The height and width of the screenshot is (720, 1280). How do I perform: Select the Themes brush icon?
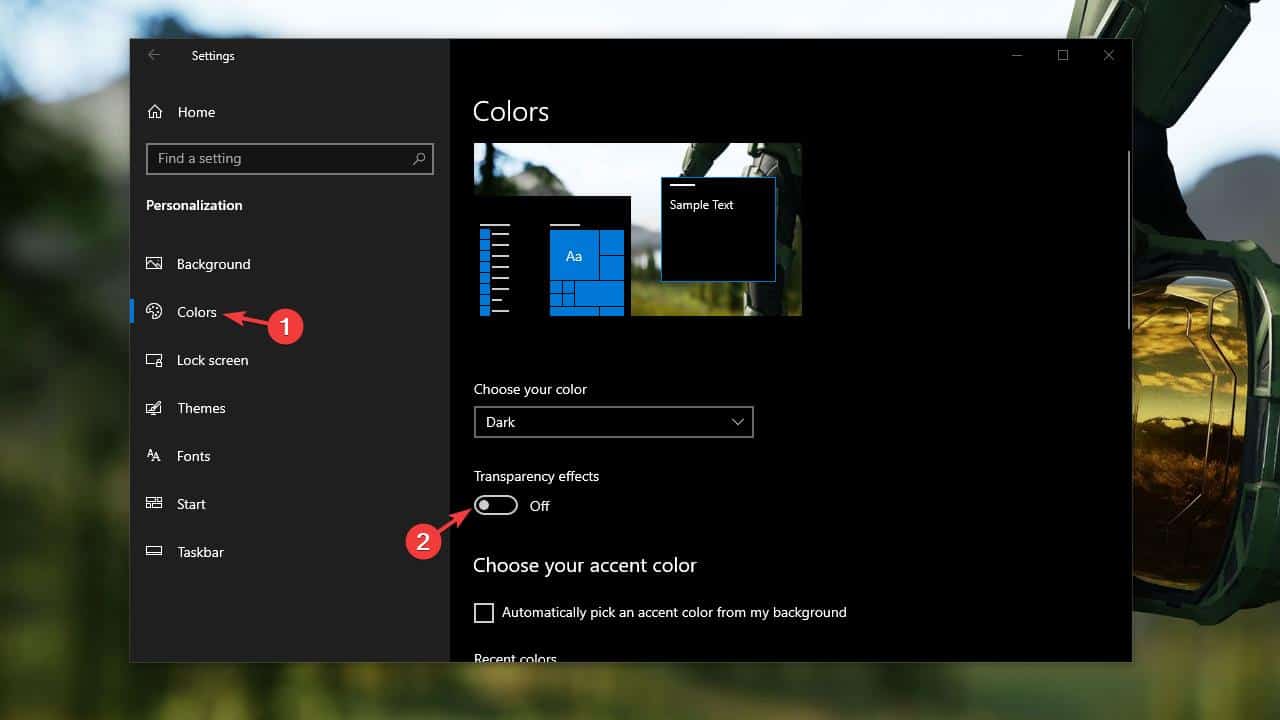154,408
